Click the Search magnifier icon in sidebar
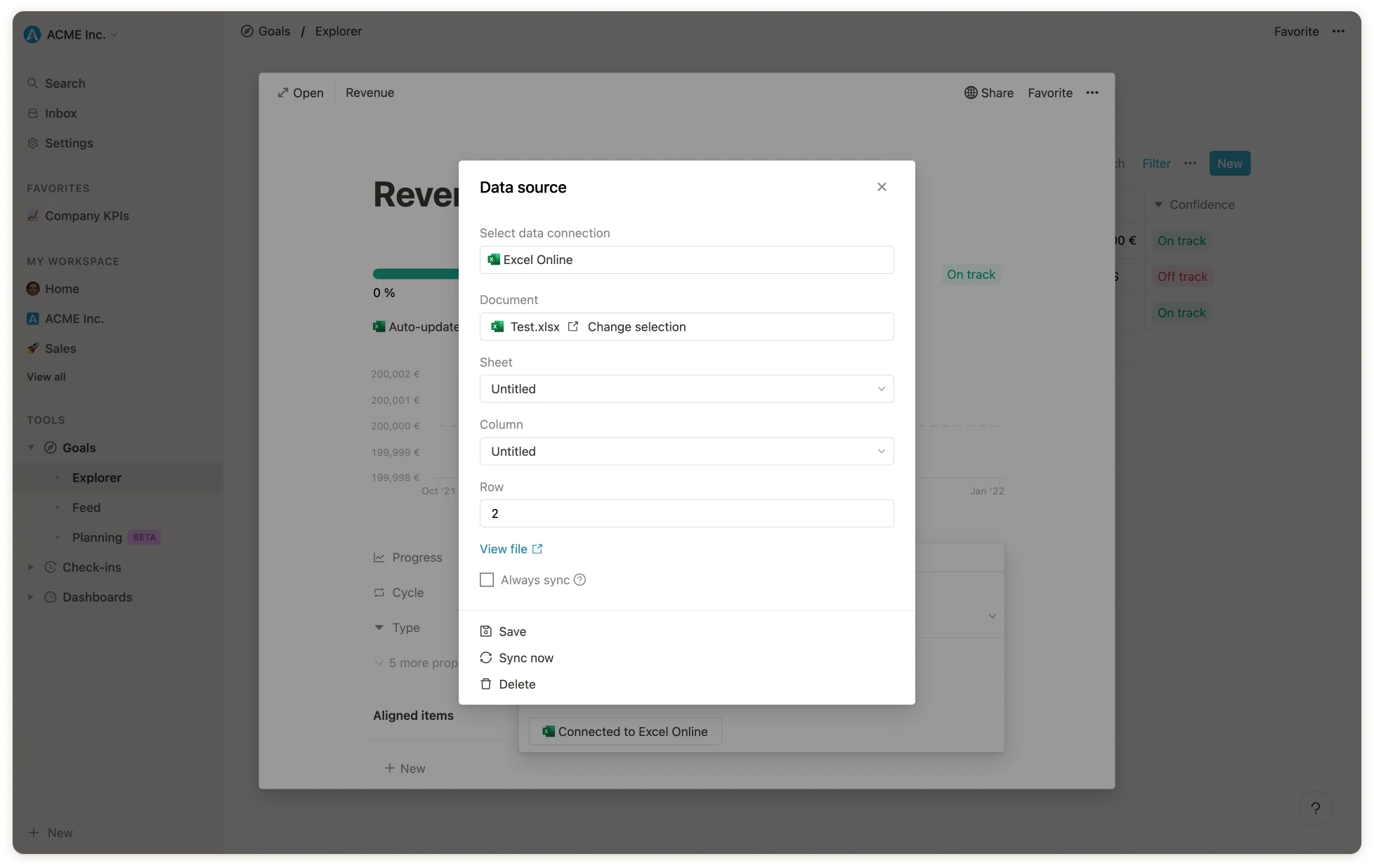Image resolution: width=1374 pixels, height=868 pixels. tap(32, 84)
